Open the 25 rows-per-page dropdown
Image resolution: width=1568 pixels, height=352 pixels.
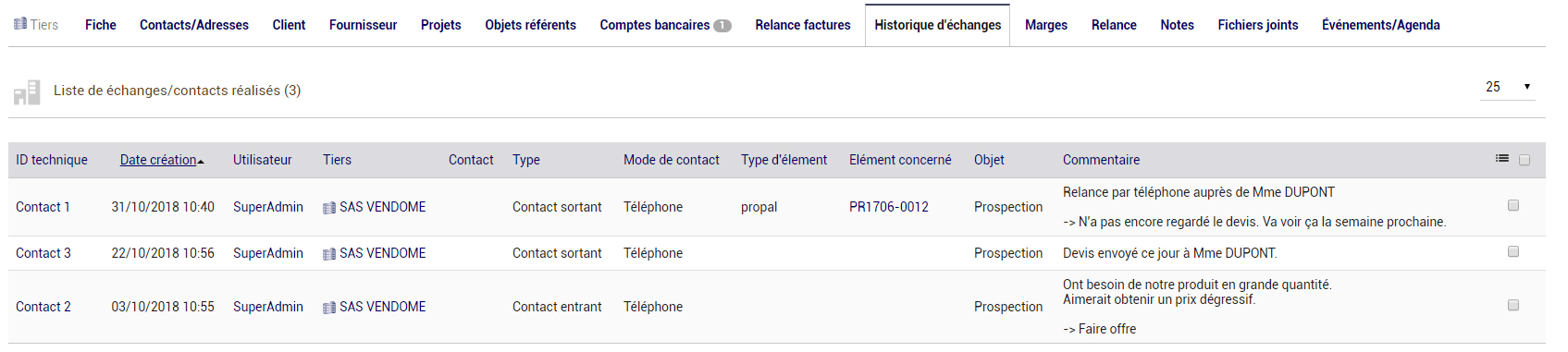pyautogui.click(x=1508, y=87)
